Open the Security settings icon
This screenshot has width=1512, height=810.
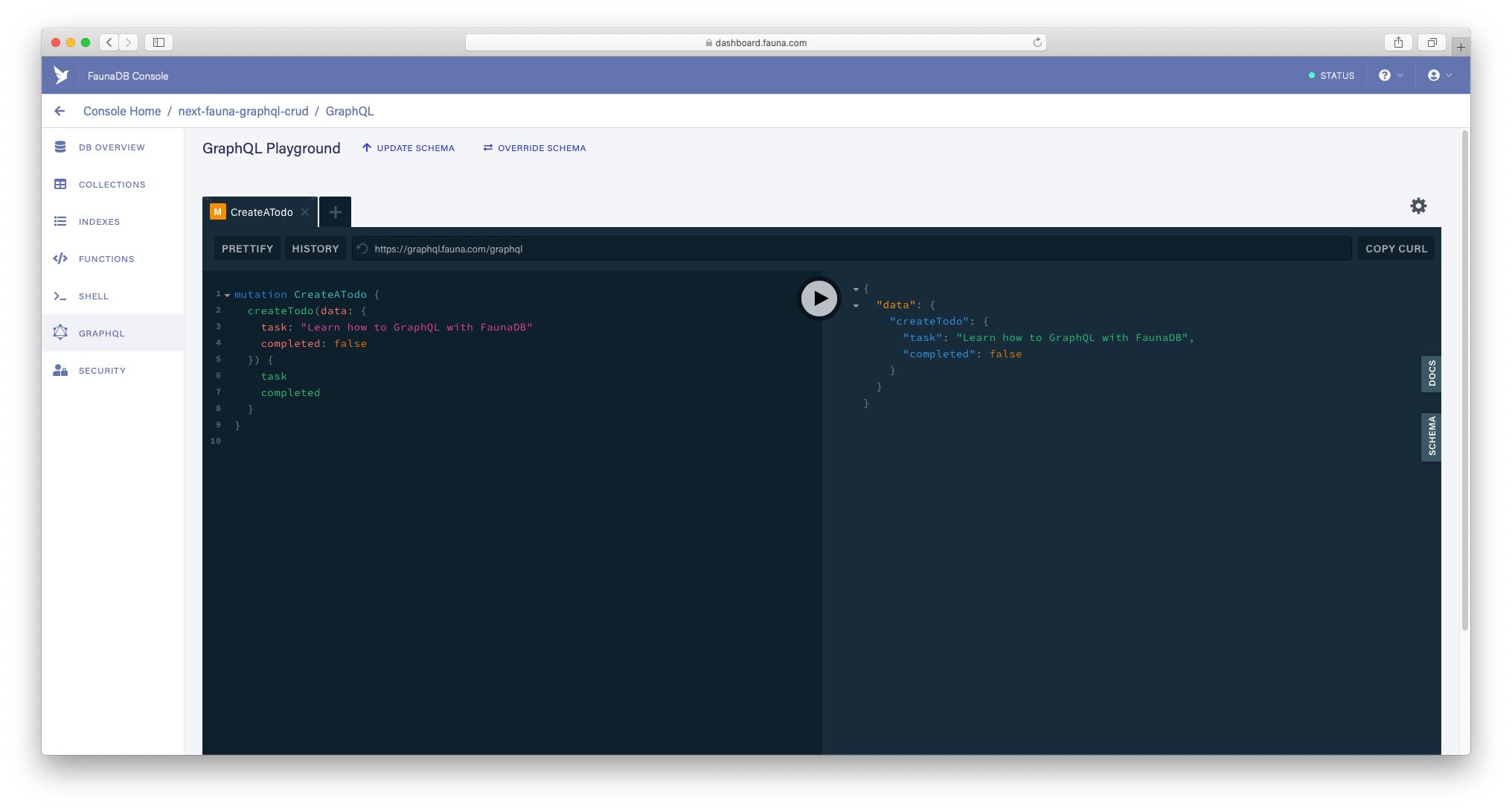click(x=60, y=370)
